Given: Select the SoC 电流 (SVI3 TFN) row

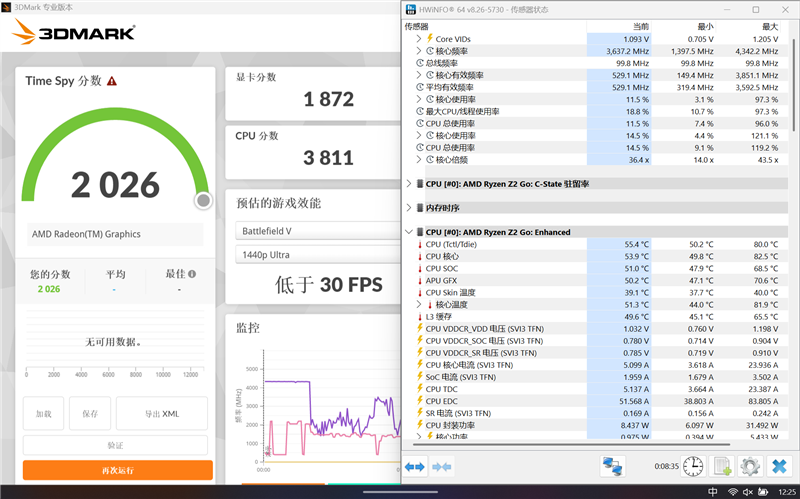Looking at the screenshot, I should click(594, 377).
